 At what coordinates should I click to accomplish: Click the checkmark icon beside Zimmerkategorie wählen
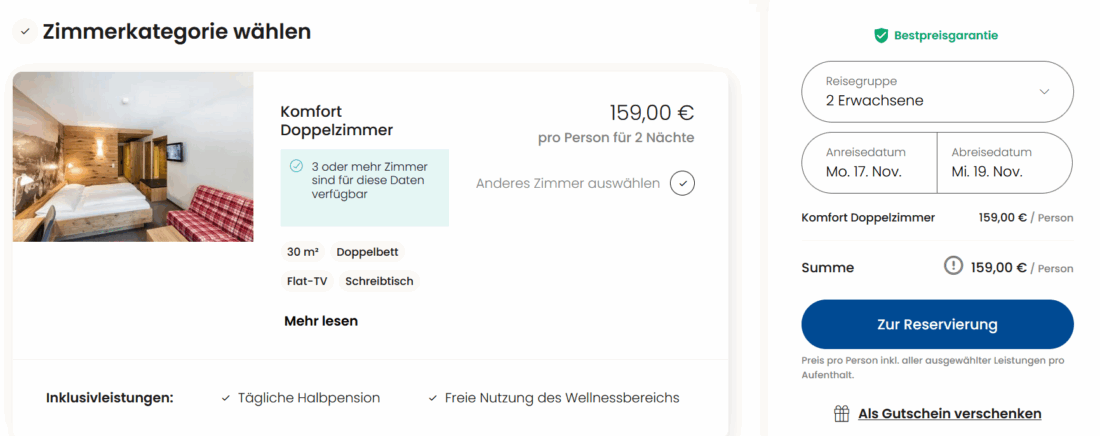[x=24, y=32]
